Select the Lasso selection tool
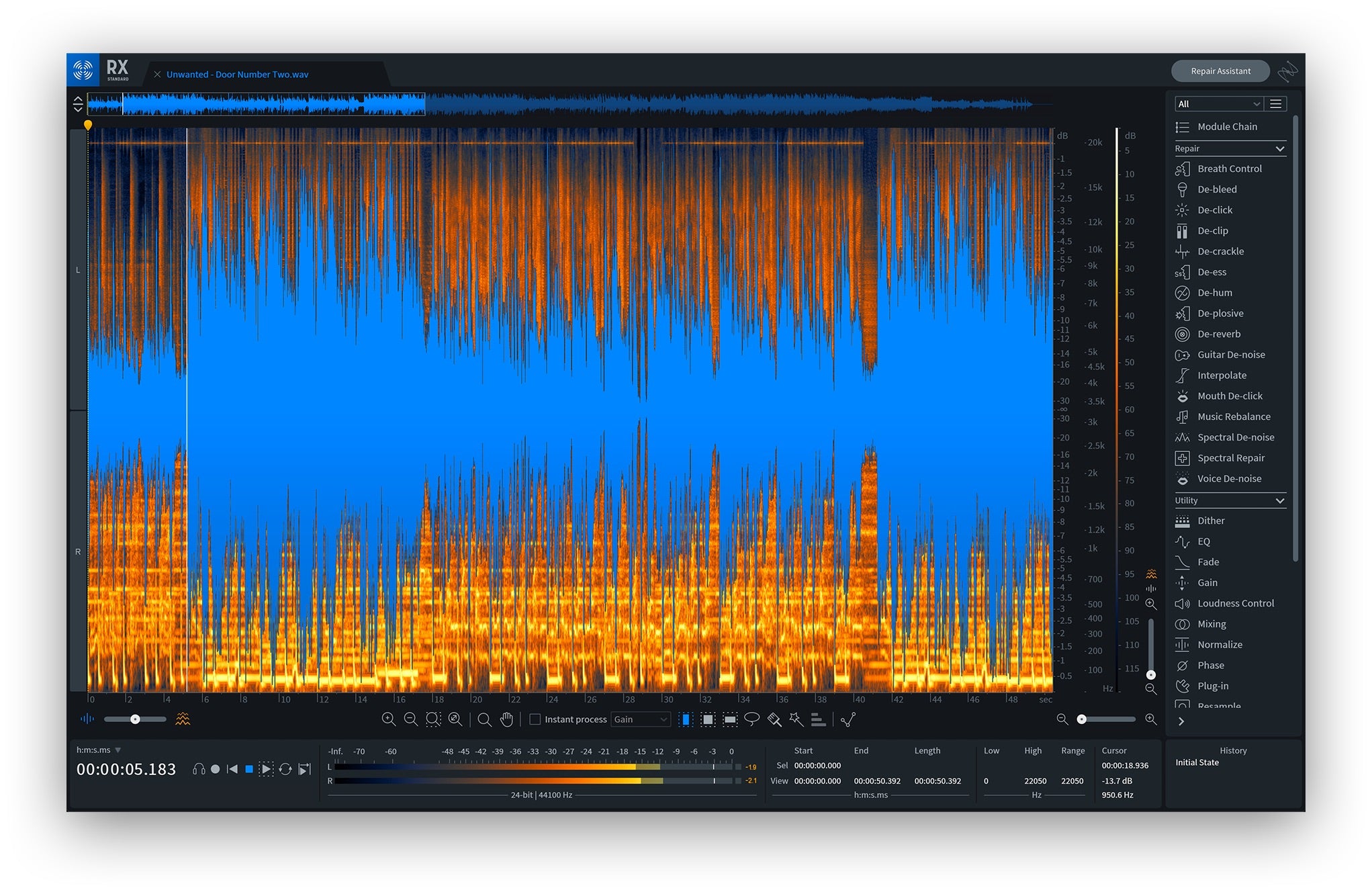Viewport: 1372px width, 892px height. (x=752, y=719)
